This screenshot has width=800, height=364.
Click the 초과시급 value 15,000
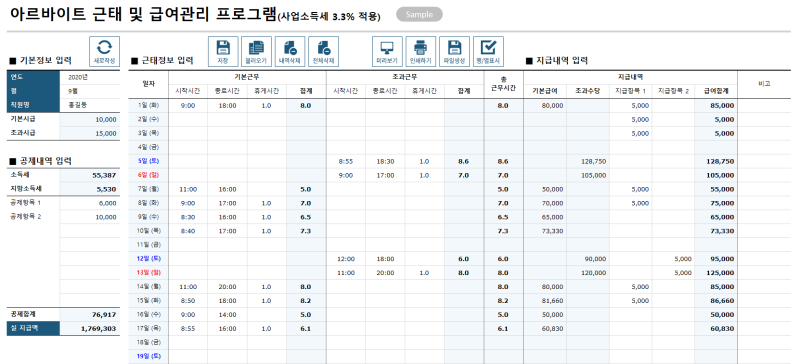point(90,133)
